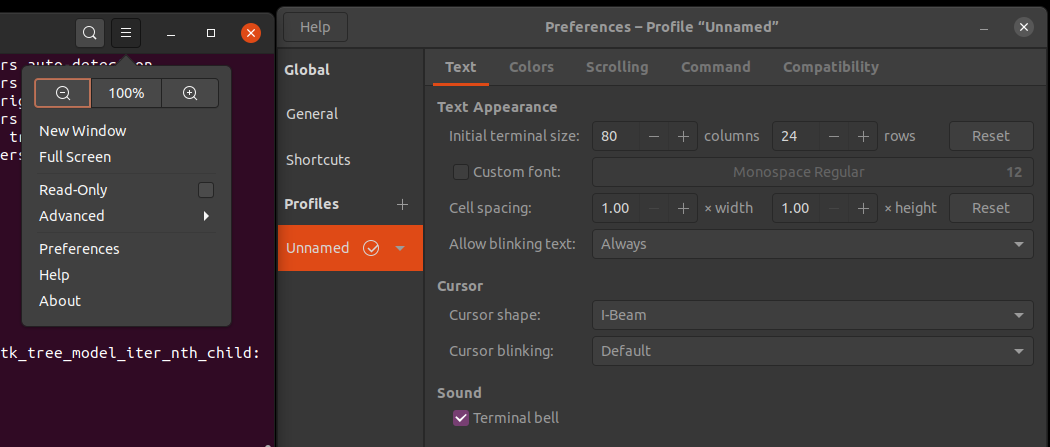Toggle the Read-Only checkbox in menu
The height and width of the screenshot is (447, 1050).
pos(206,190)
